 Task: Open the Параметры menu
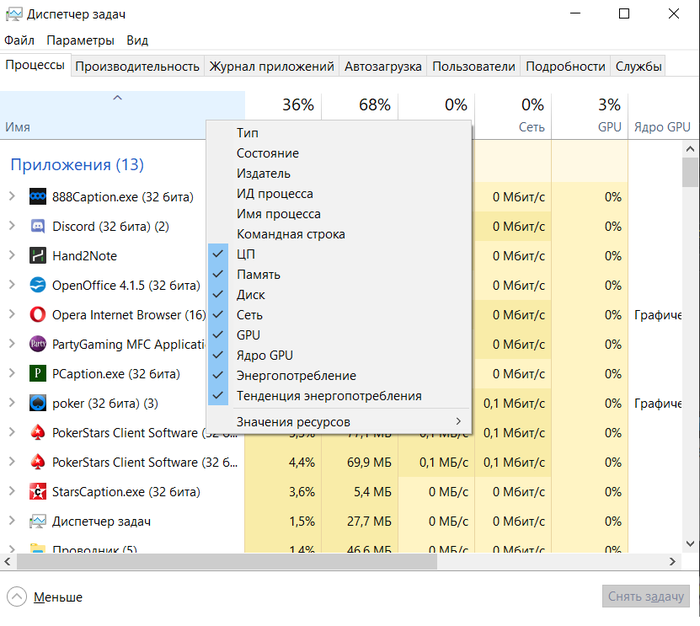tap(80, 40)
